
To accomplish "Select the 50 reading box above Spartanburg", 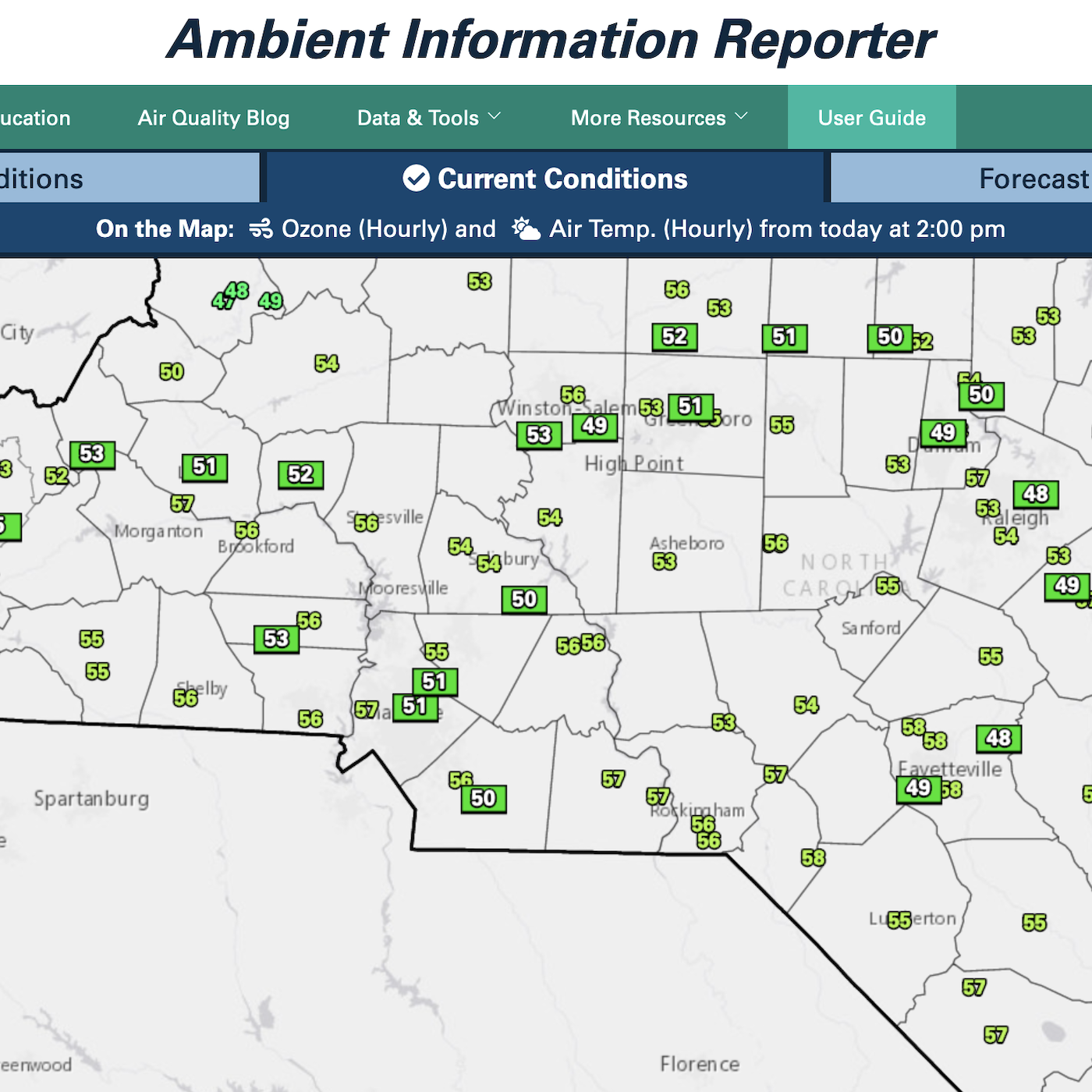I will (483, 799).
